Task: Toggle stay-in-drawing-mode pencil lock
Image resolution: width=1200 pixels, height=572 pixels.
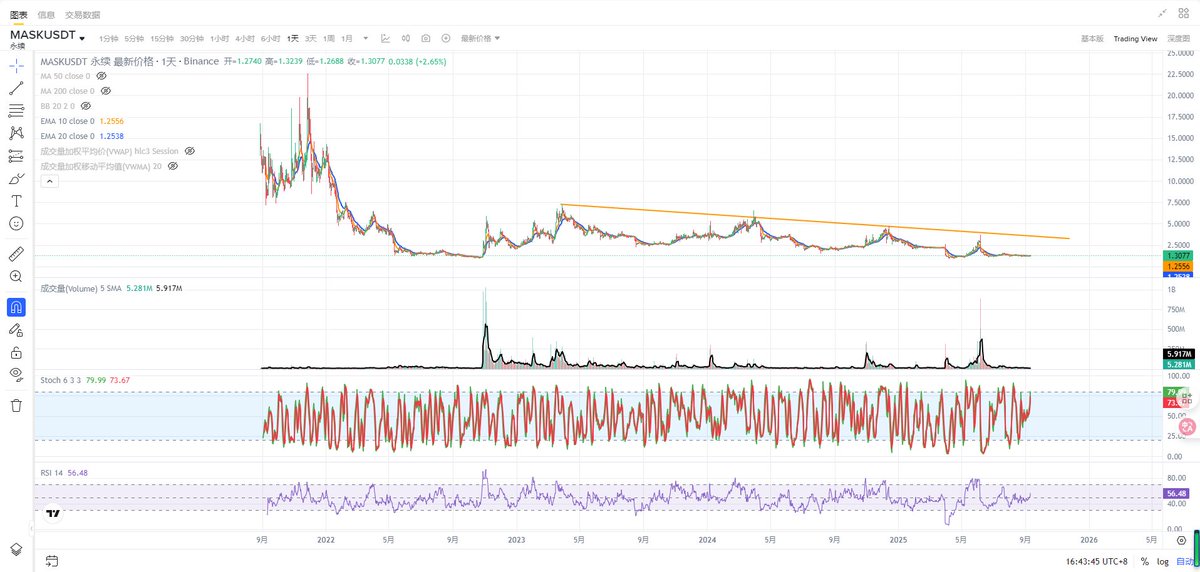Action: (16, 329)
